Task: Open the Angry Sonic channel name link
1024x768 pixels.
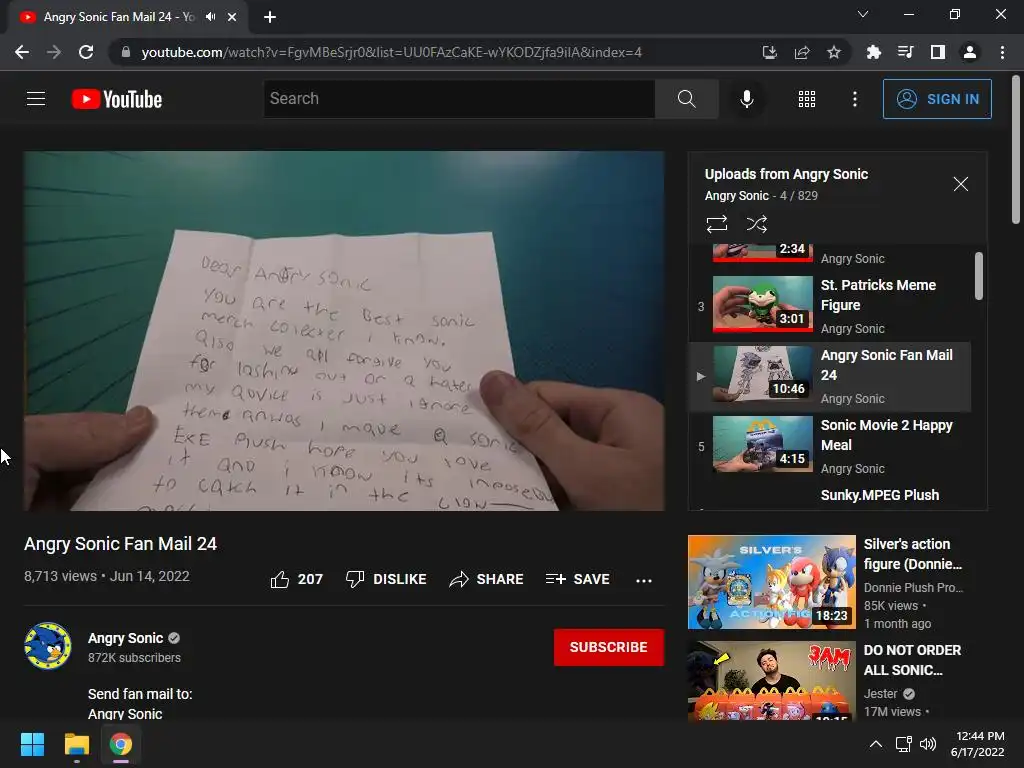Action: tap(125, 638)
